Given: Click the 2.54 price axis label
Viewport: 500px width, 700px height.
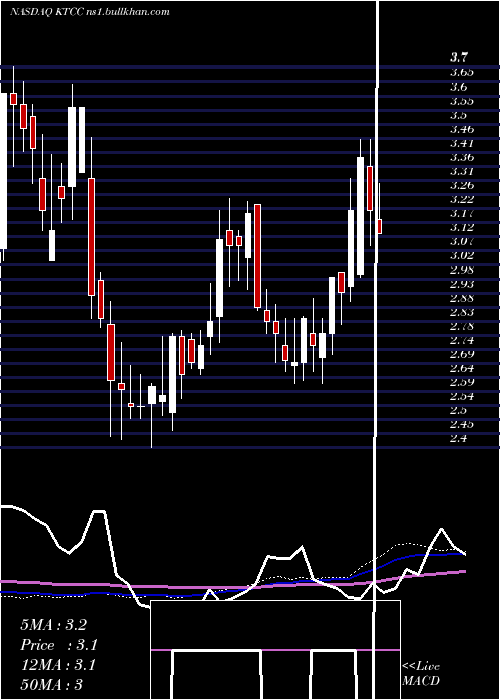Looking at the screenshot, I should (x=462, y=396).
